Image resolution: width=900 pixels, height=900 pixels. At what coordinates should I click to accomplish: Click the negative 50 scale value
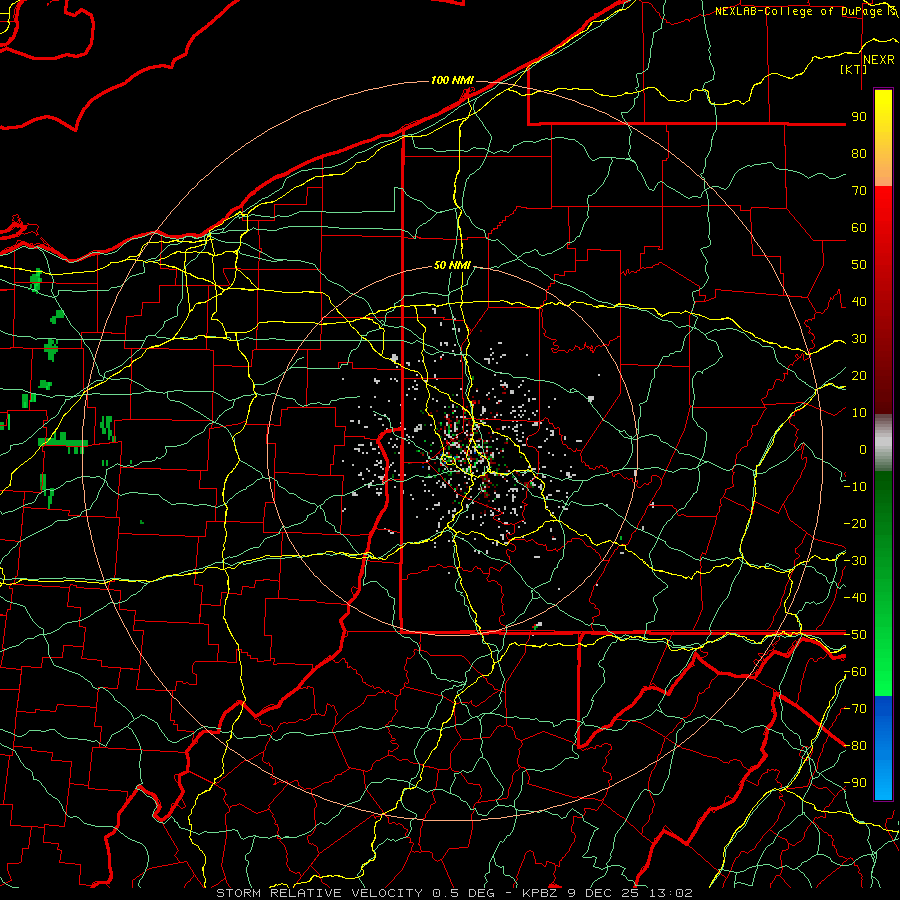tap(855, 635)
